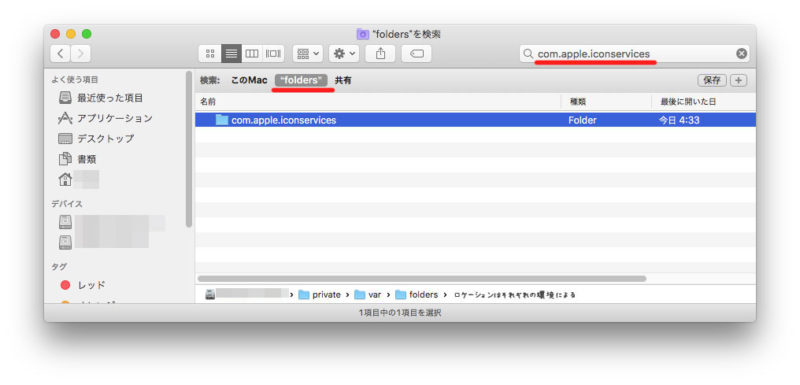Add search criteria with plus button
800x385 pixels.
pos(738,81)
